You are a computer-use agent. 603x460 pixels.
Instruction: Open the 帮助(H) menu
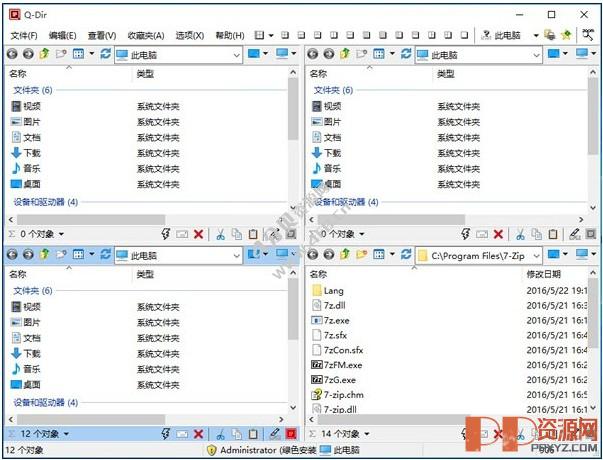tap(230, 35)
